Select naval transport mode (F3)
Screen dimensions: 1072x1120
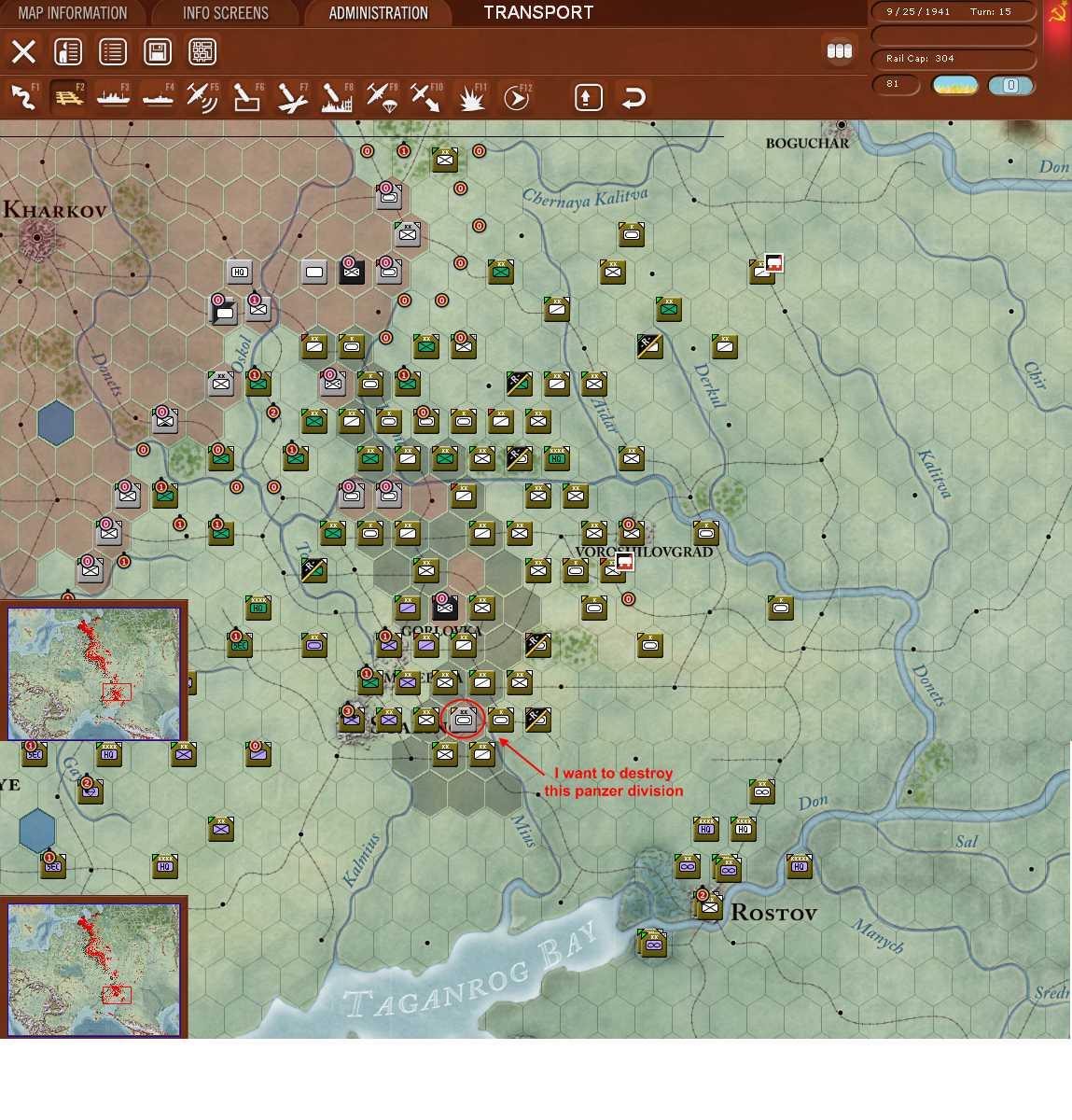click(x=113, y=96)
